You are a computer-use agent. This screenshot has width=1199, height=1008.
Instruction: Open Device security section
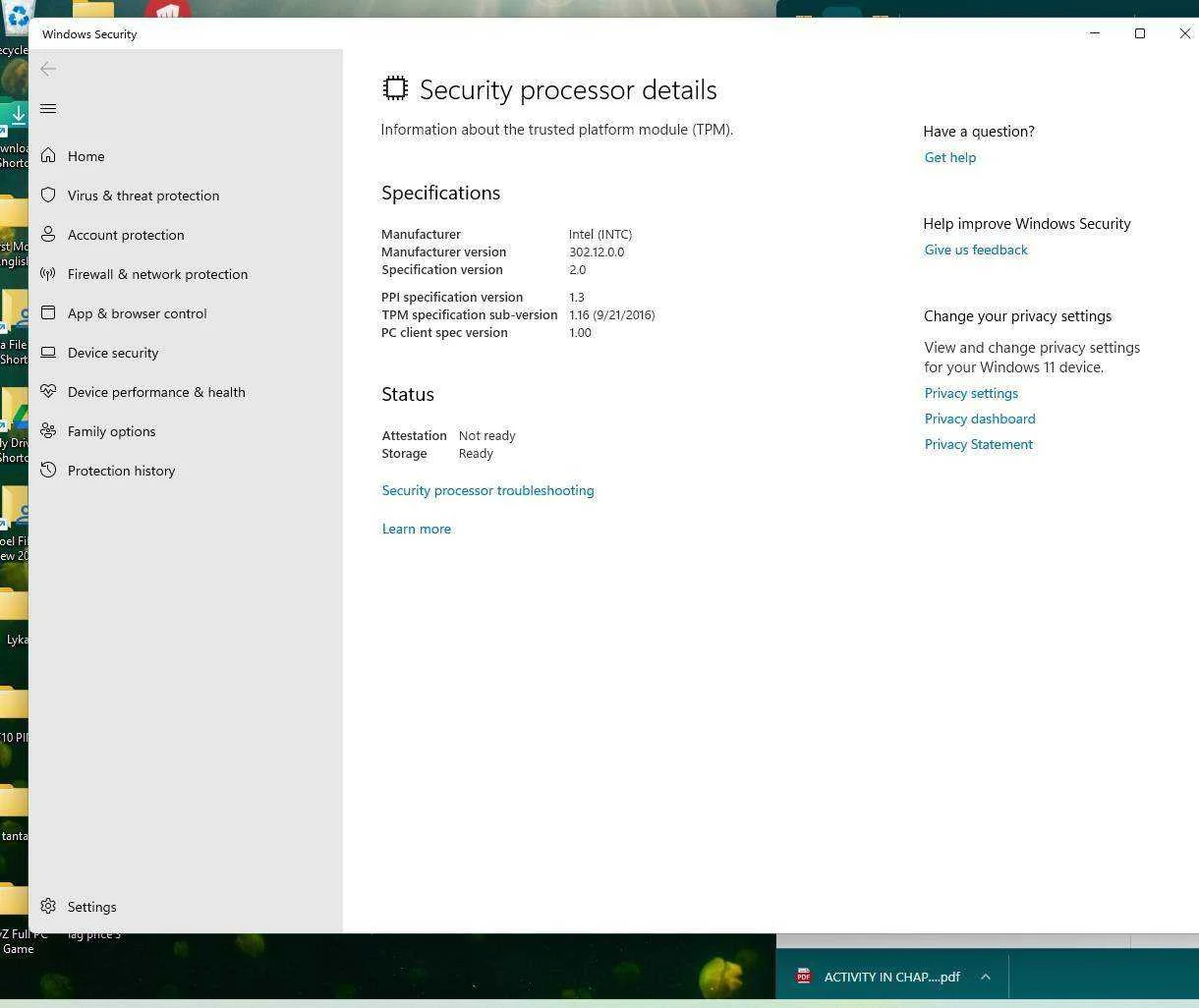(x=113, y=353)
